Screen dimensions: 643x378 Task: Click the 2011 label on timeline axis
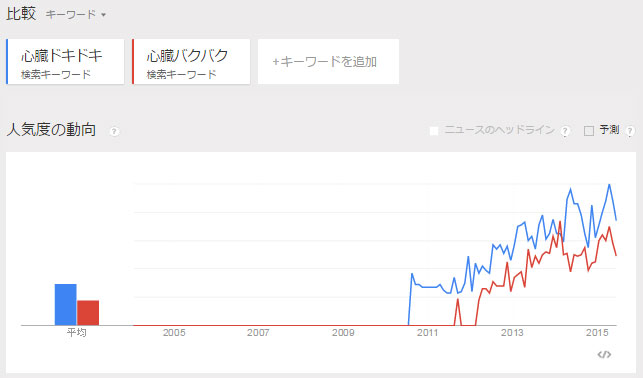(x=428, y=332)
